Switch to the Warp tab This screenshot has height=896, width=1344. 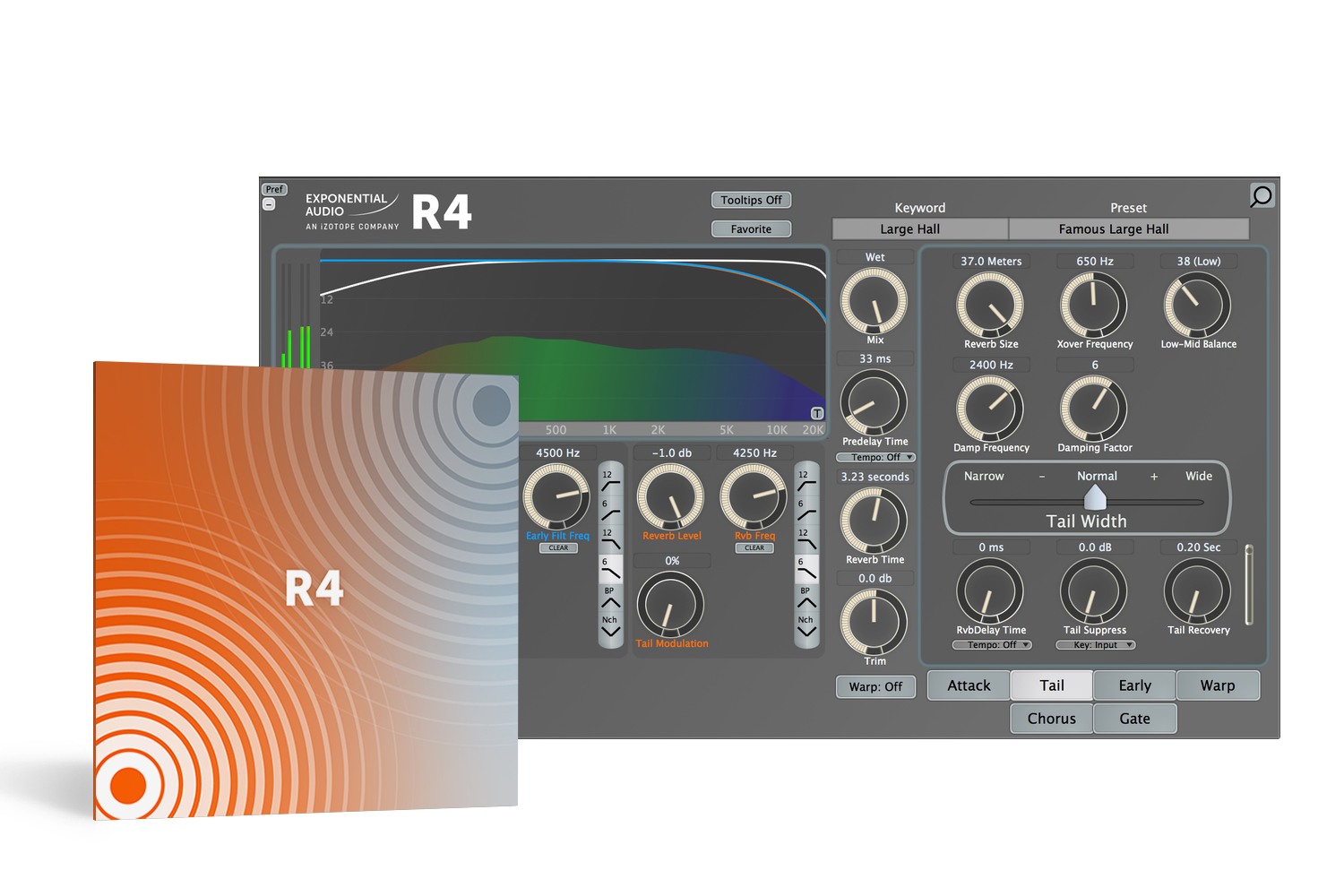(x=1218, y=685)
